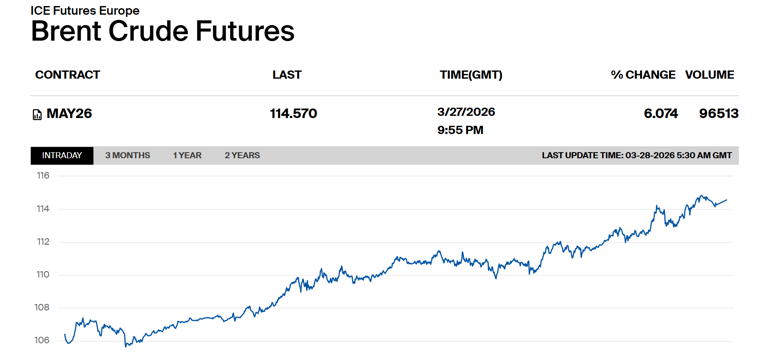Click the % CHANGE column header

[x=643, y=75]
